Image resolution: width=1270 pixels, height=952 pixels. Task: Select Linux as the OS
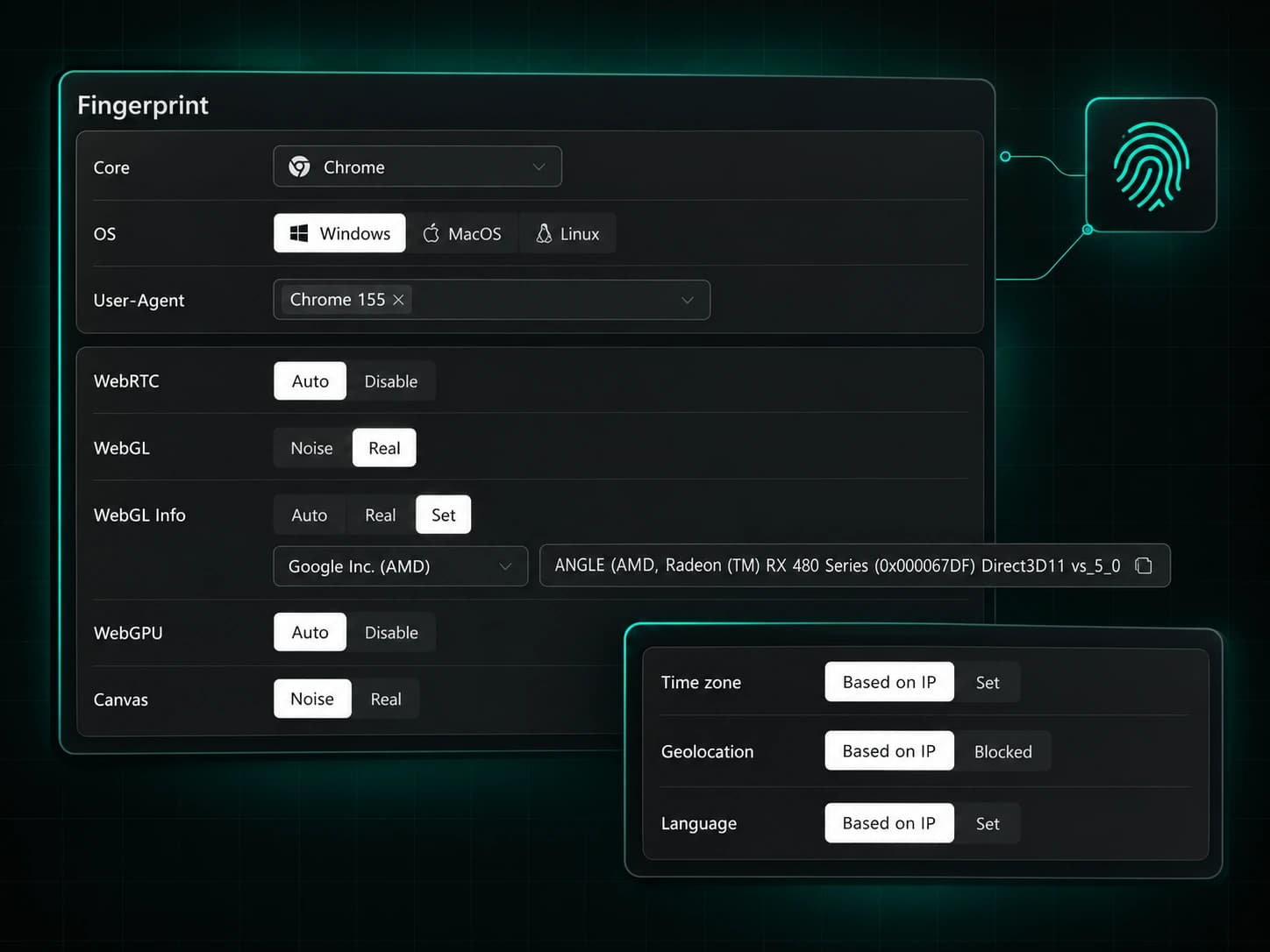(x=567, y=234)
